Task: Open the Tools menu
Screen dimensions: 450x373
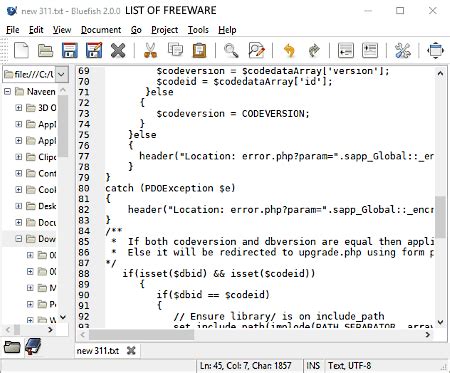Action: (198, 30)
